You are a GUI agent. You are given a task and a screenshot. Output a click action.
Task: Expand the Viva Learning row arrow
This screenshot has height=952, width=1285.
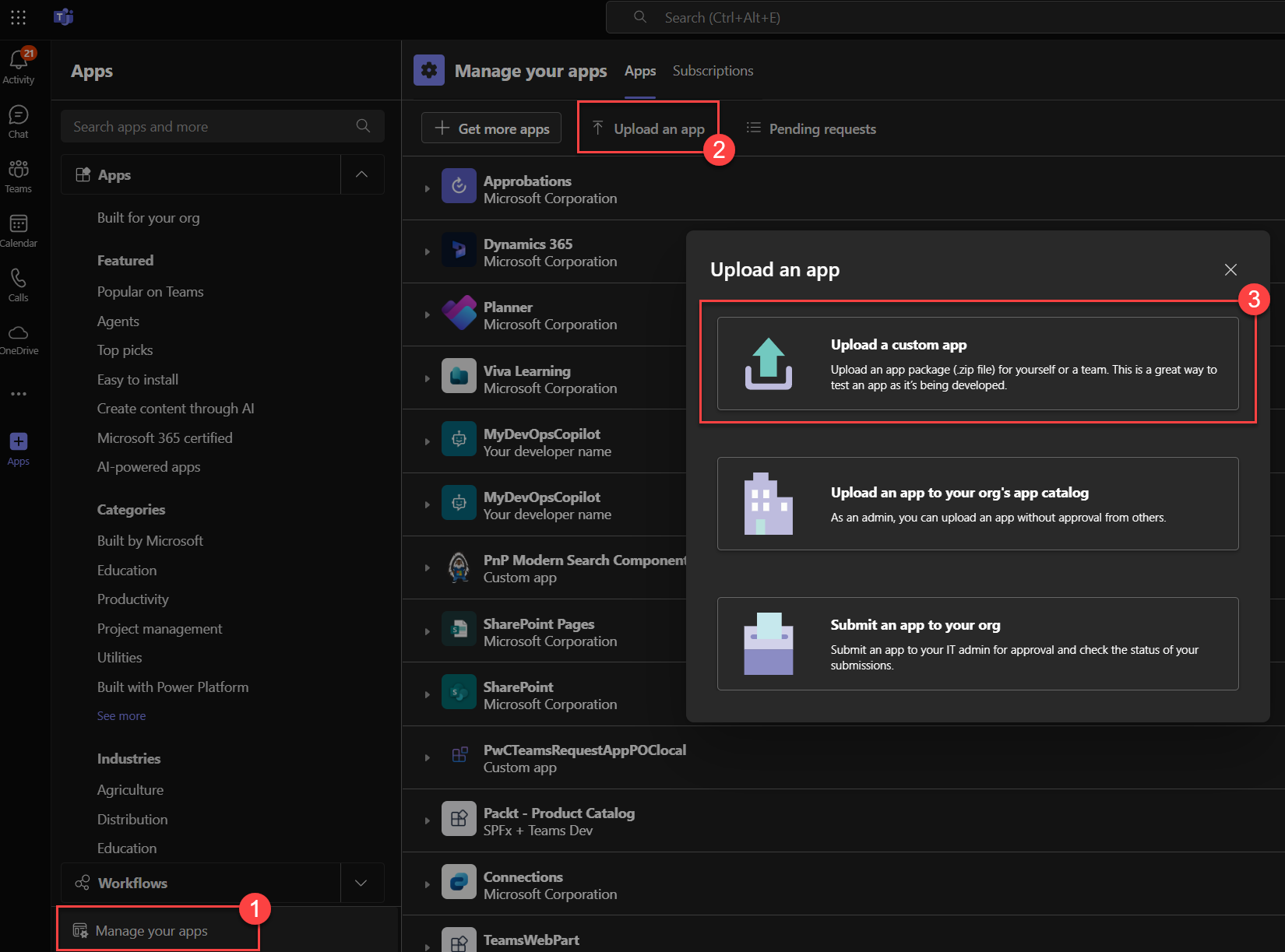pyautogui.click(x=427, y=378)
